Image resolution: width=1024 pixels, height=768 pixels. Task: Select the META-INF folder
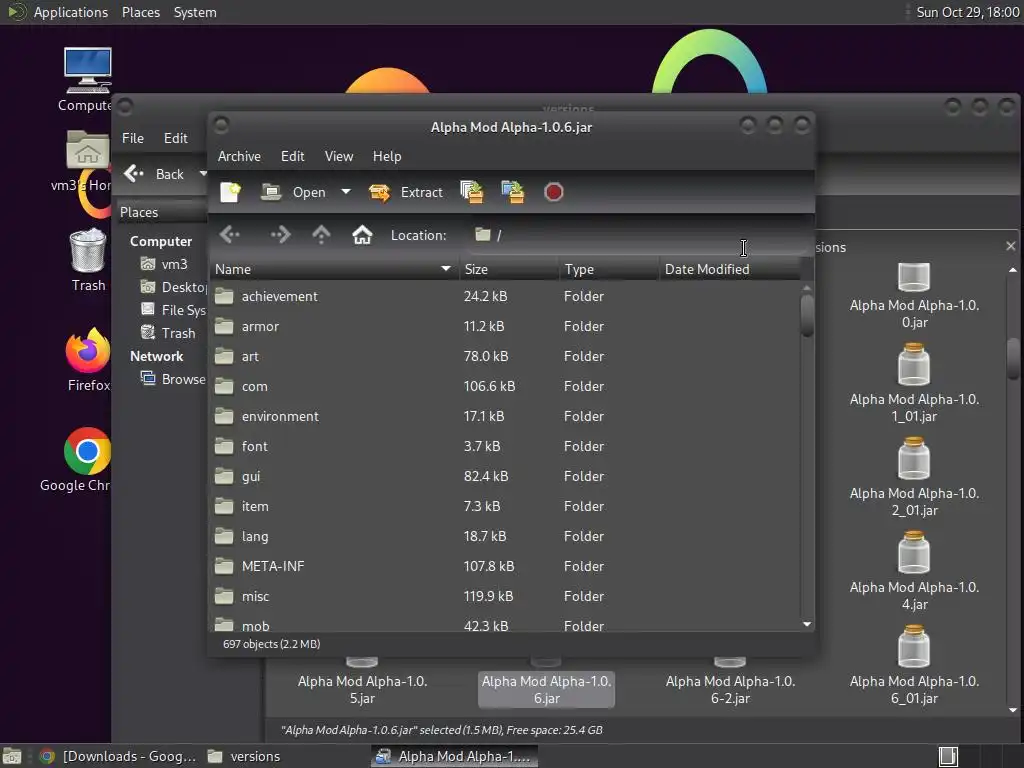(505, 567)
